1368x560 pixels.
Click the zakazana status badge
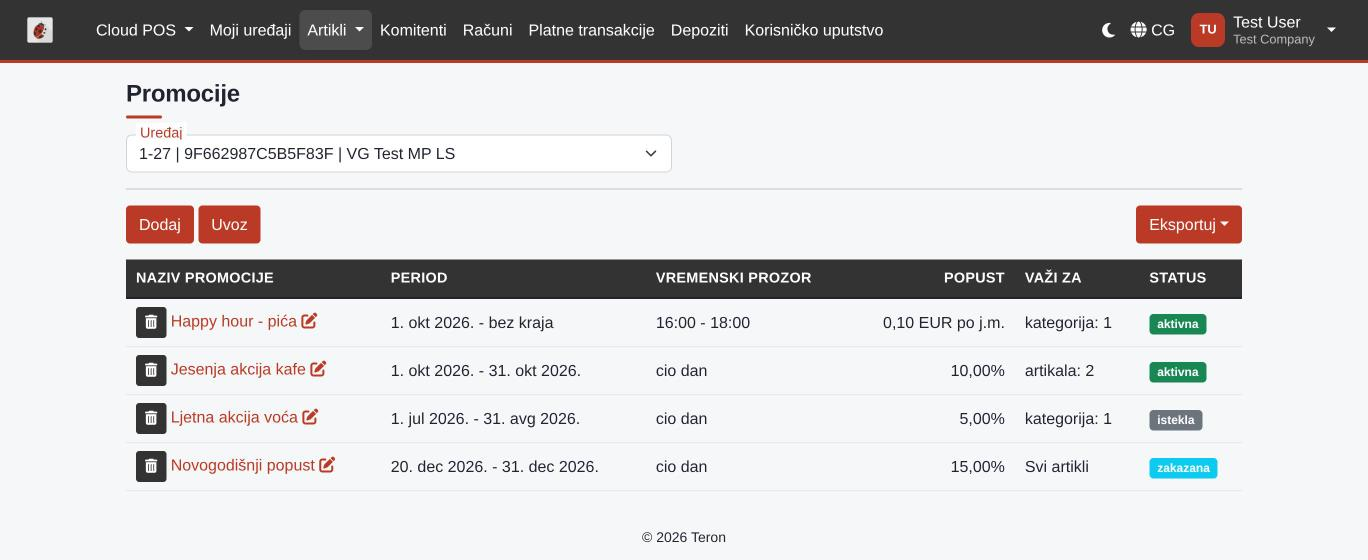click(x=1183, y=468)
